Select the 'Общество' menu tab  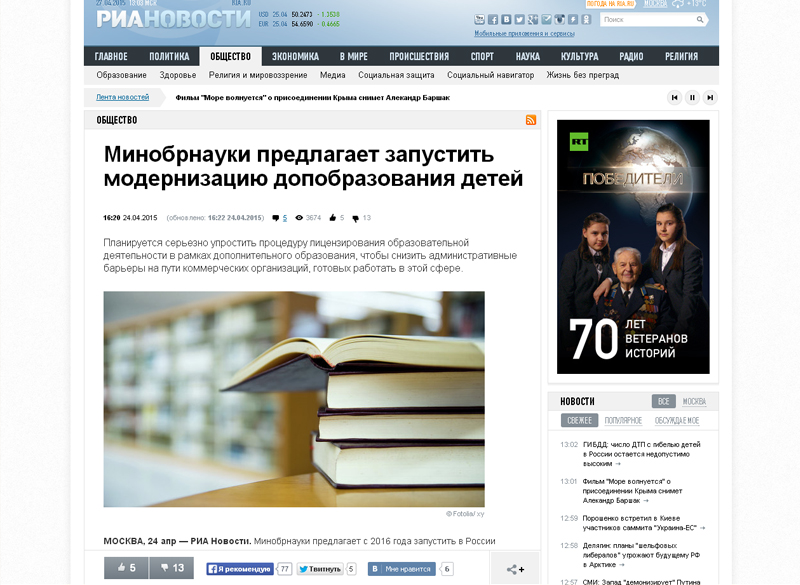point(231,57)
